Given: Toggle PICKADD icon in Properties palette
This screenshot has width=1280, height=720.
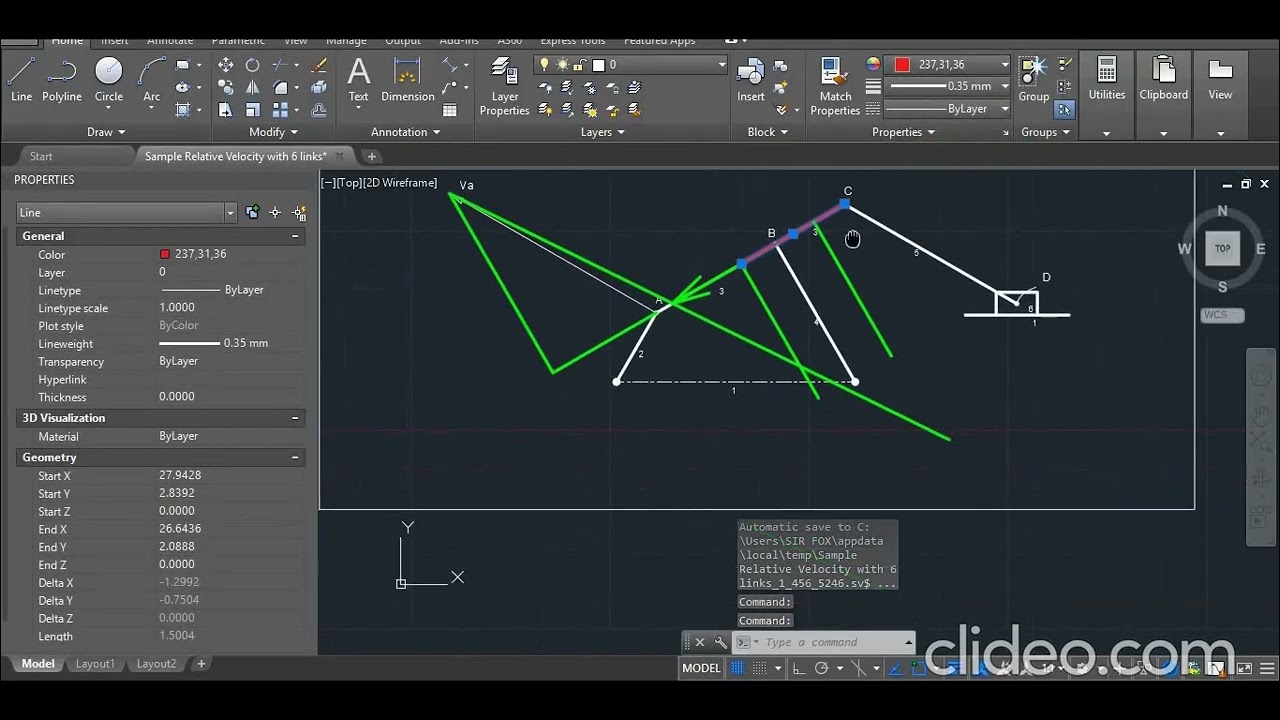Looking at the screenshot, I should (x=252, y=212).
